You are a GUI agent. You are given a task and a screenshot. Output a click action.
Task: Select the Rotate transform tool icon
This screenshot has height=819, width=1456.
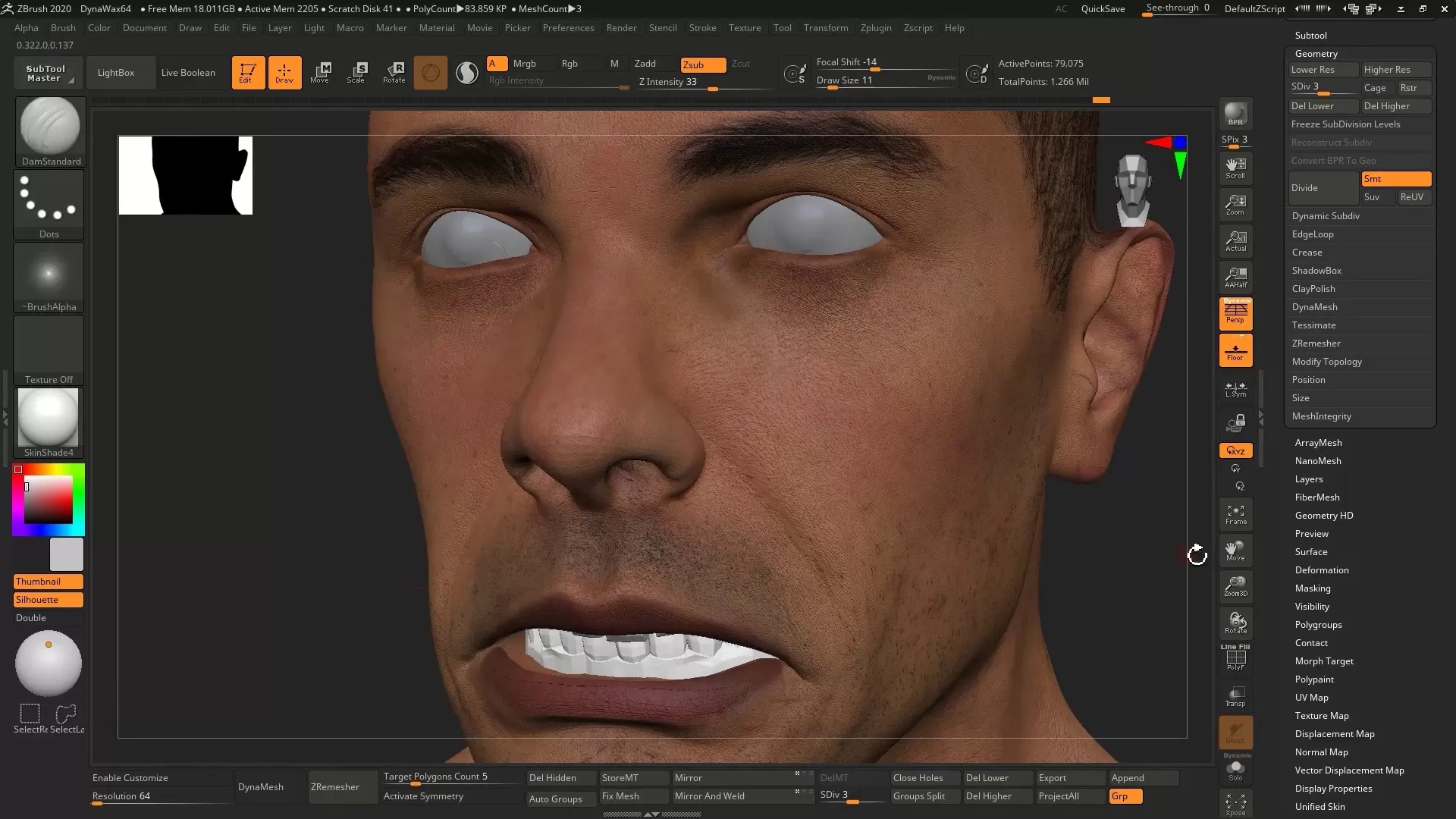click(394, 72)
